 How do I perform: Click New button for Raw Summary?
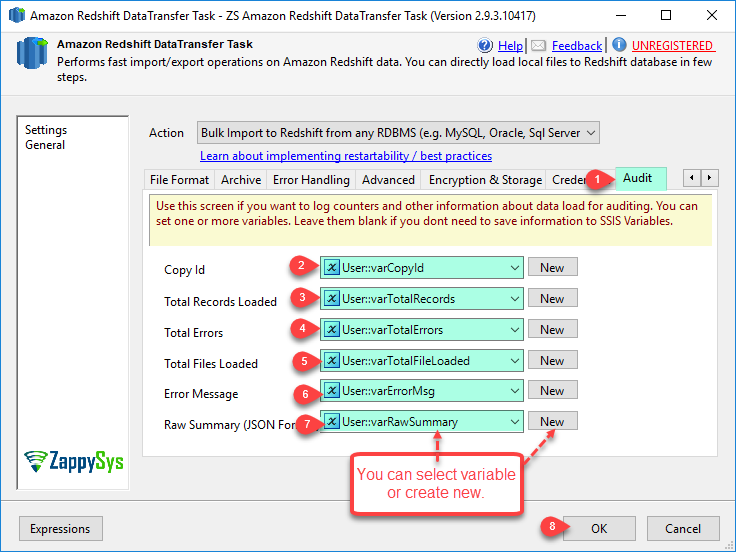tap(552, 421)
